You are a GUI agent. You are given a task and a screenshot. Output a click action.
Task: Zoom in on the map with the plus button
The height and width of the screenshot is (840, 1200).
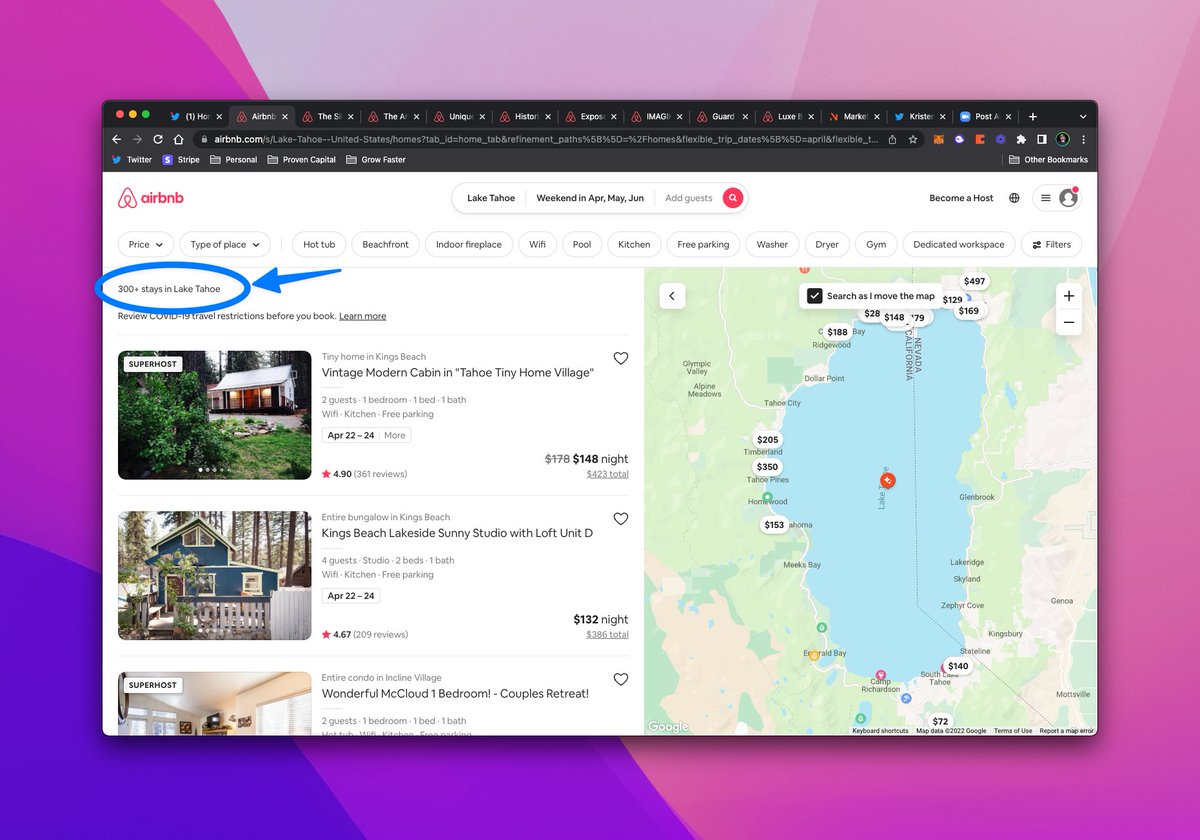coord(1069,296)
